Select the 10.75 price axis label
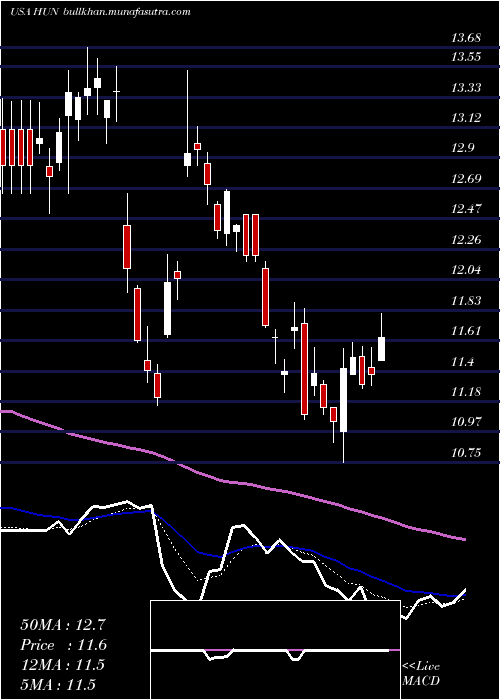 click(x=466, y=453)
